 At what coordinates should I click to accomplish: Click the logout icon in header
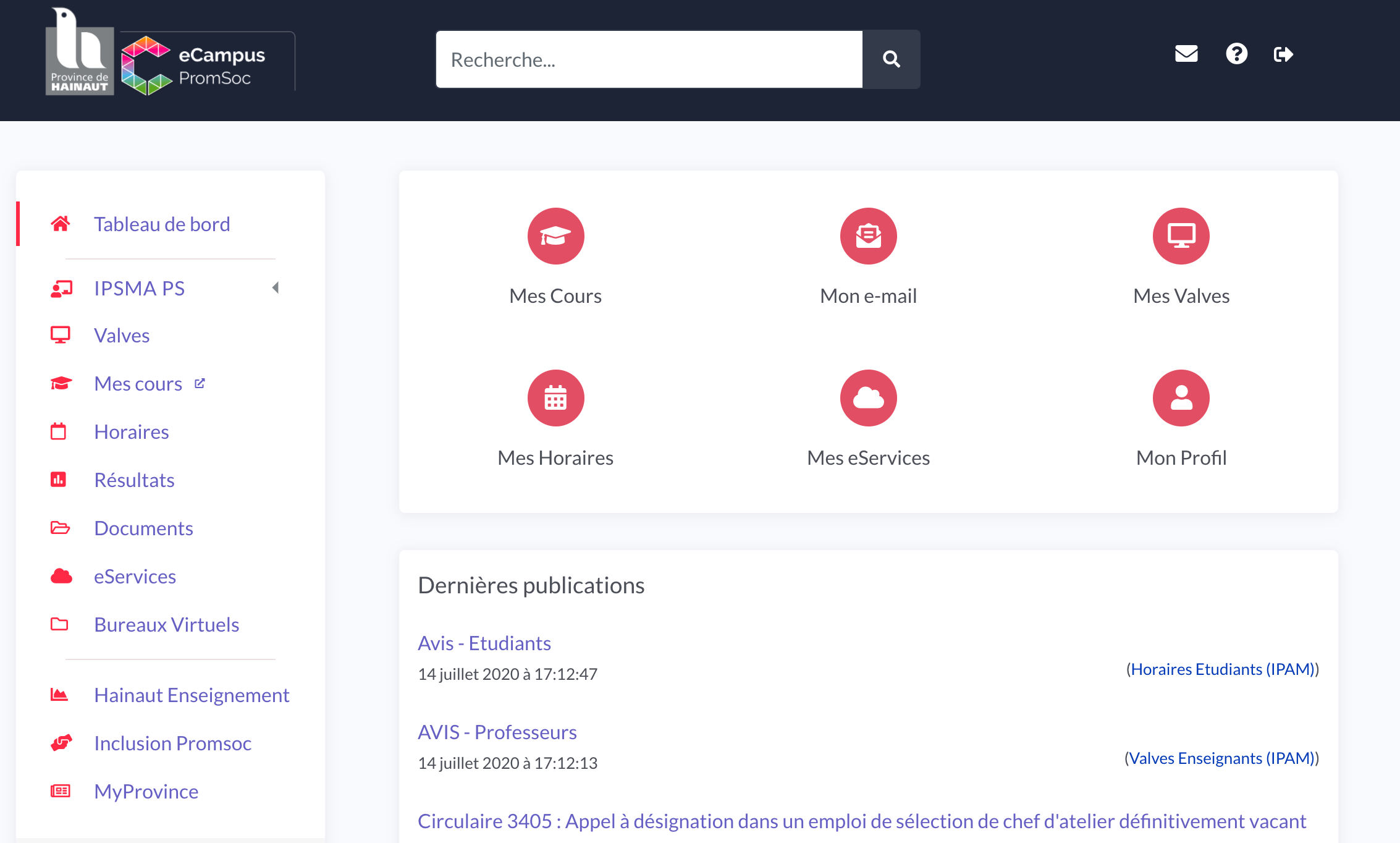point(1283,54)
